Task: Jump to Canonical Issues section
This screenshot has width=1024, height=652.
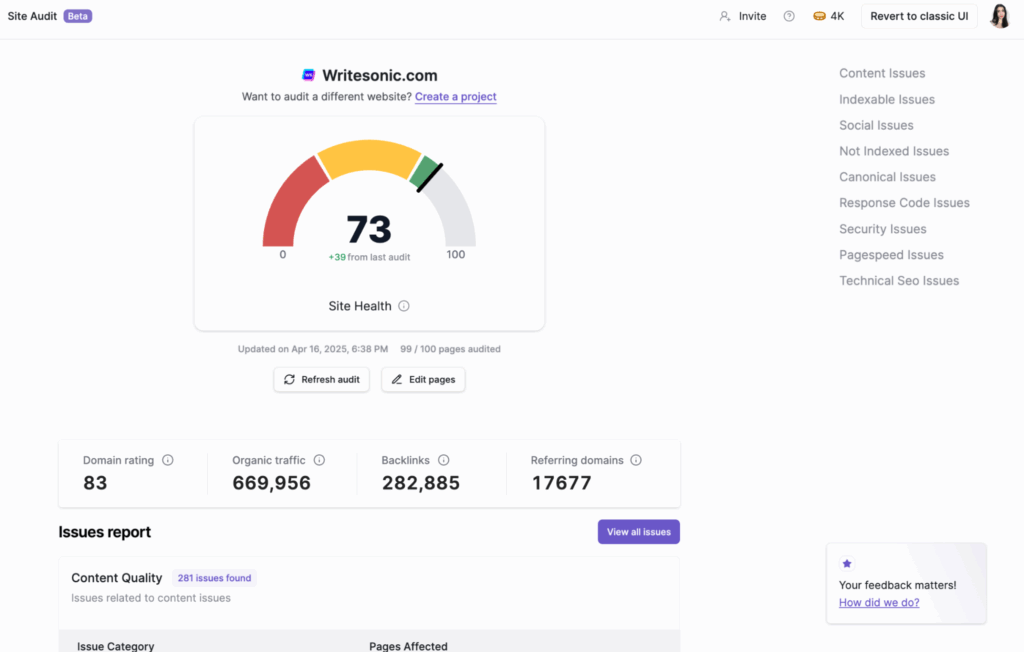Action: (x=888, y=177)
